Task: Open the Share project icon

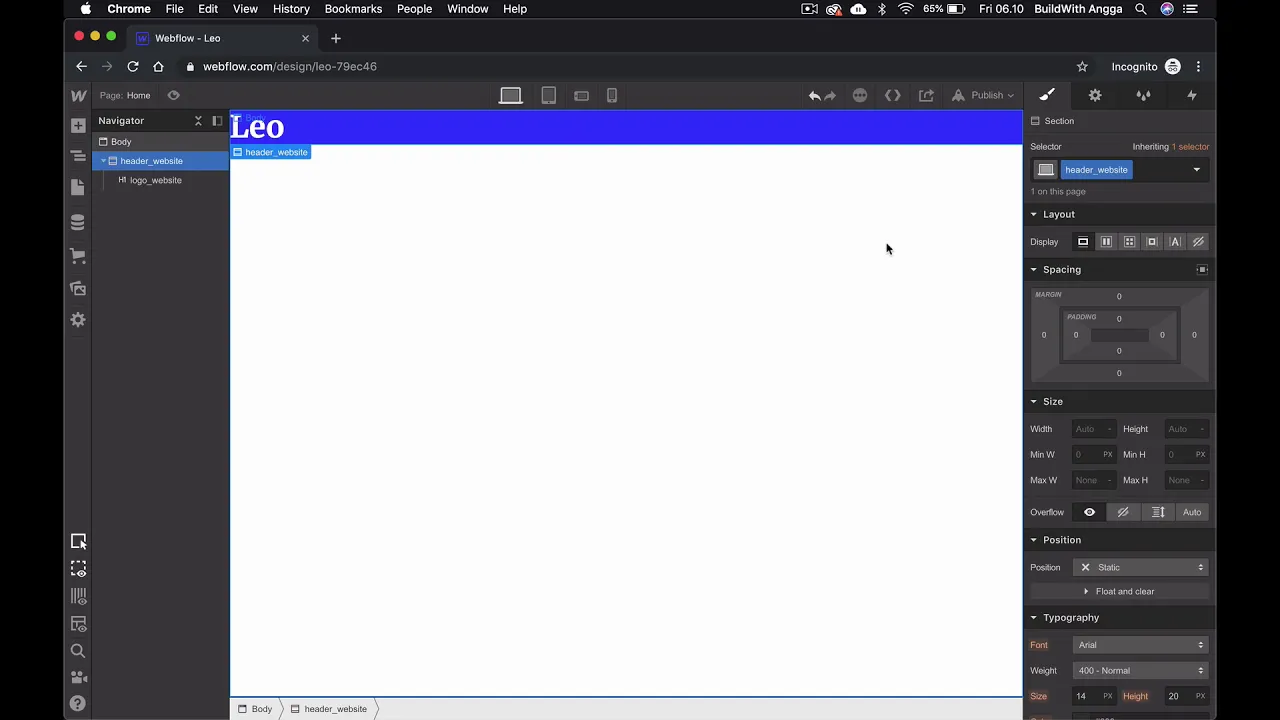Action: [927, 96]
